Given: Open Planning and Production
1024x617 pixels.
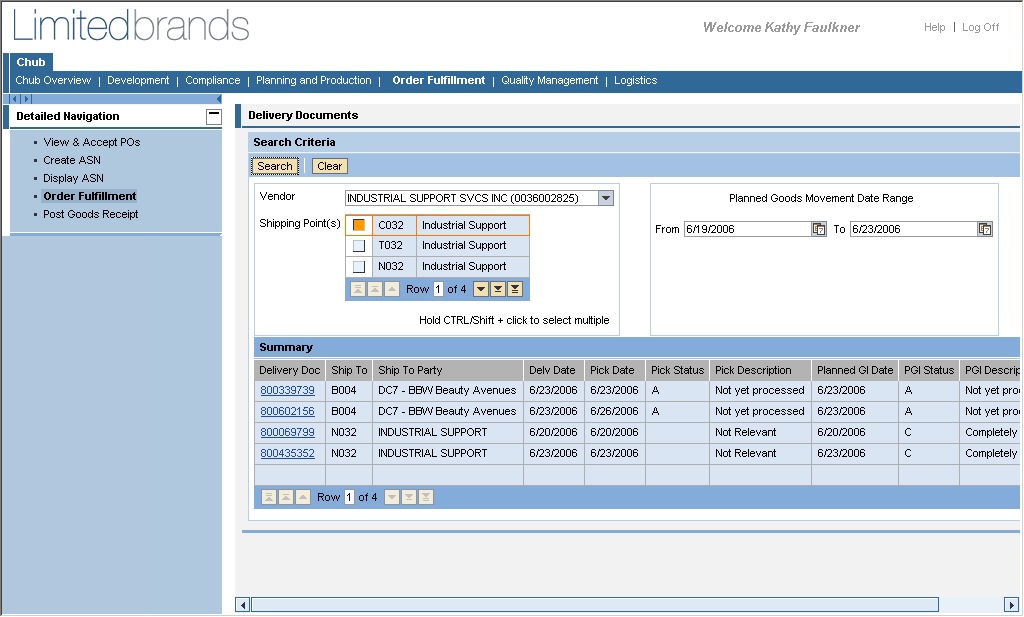Looking at the screenshot, I should tap(313, 81).
